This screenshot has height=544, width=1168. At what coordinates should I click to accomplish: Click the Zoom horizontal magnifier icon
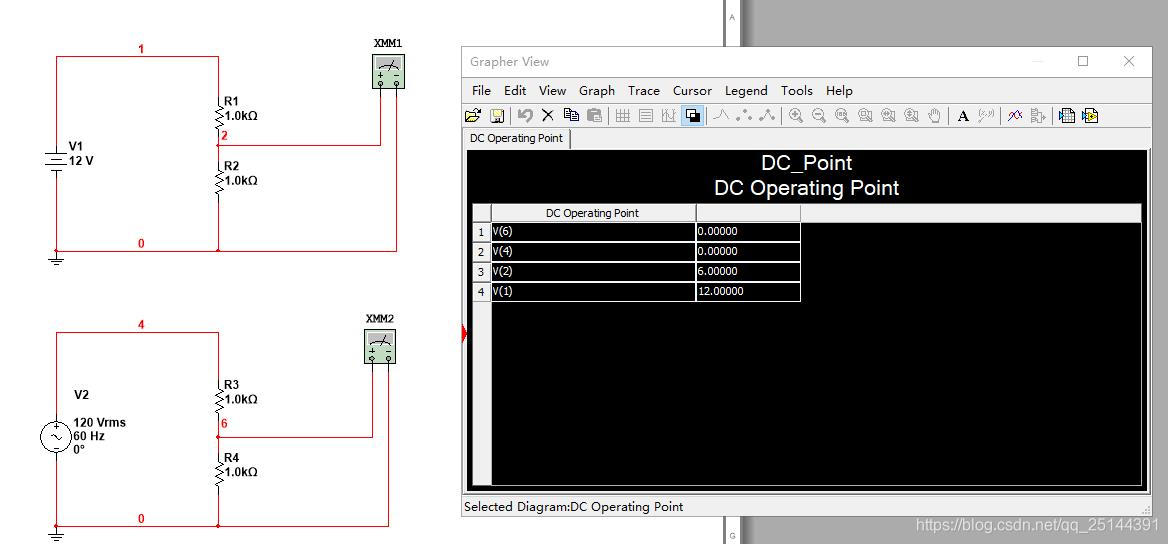(888, 116)
